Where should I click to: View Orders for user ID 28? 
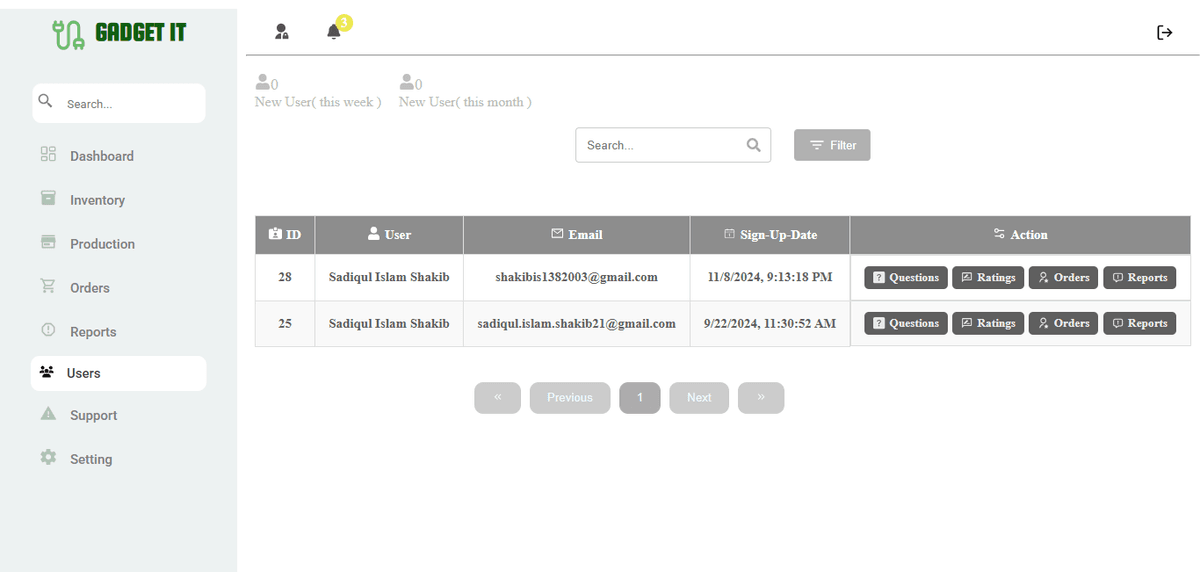point(1064,277)
